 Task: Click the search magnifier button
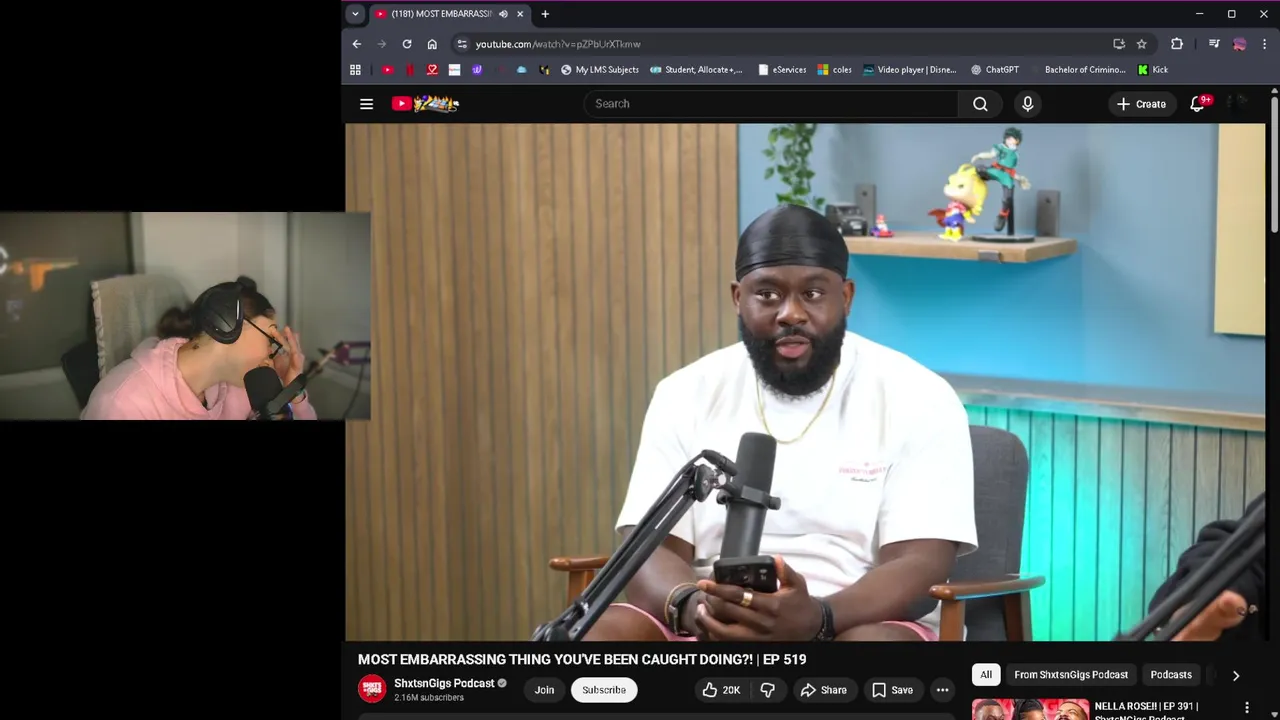click(x=980, y=104)
